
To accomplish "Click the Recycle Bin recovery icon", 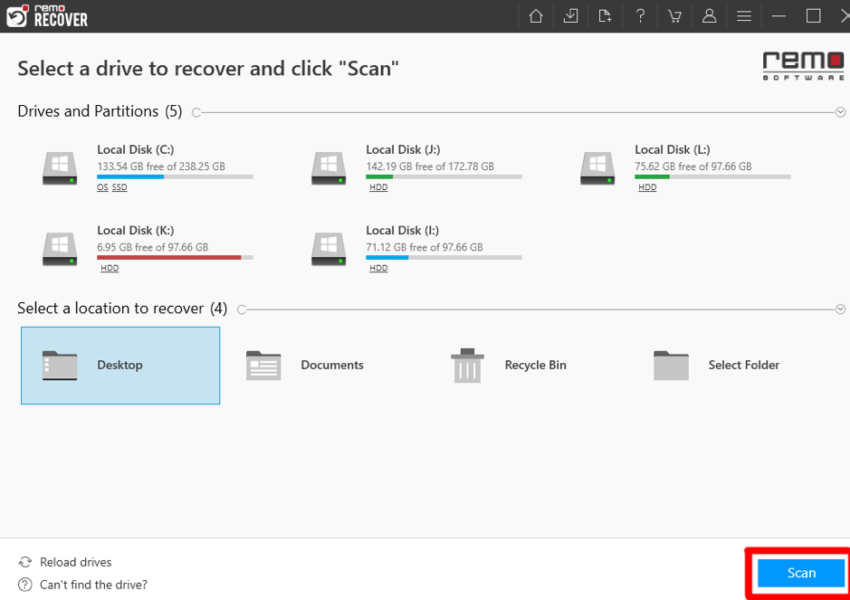I will 466,366.
